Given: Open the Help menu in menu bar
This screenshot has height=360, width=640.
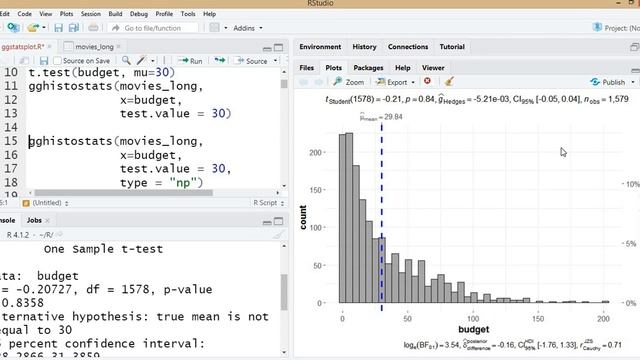Looking at the screenshot, I should [x=209, y=14].
